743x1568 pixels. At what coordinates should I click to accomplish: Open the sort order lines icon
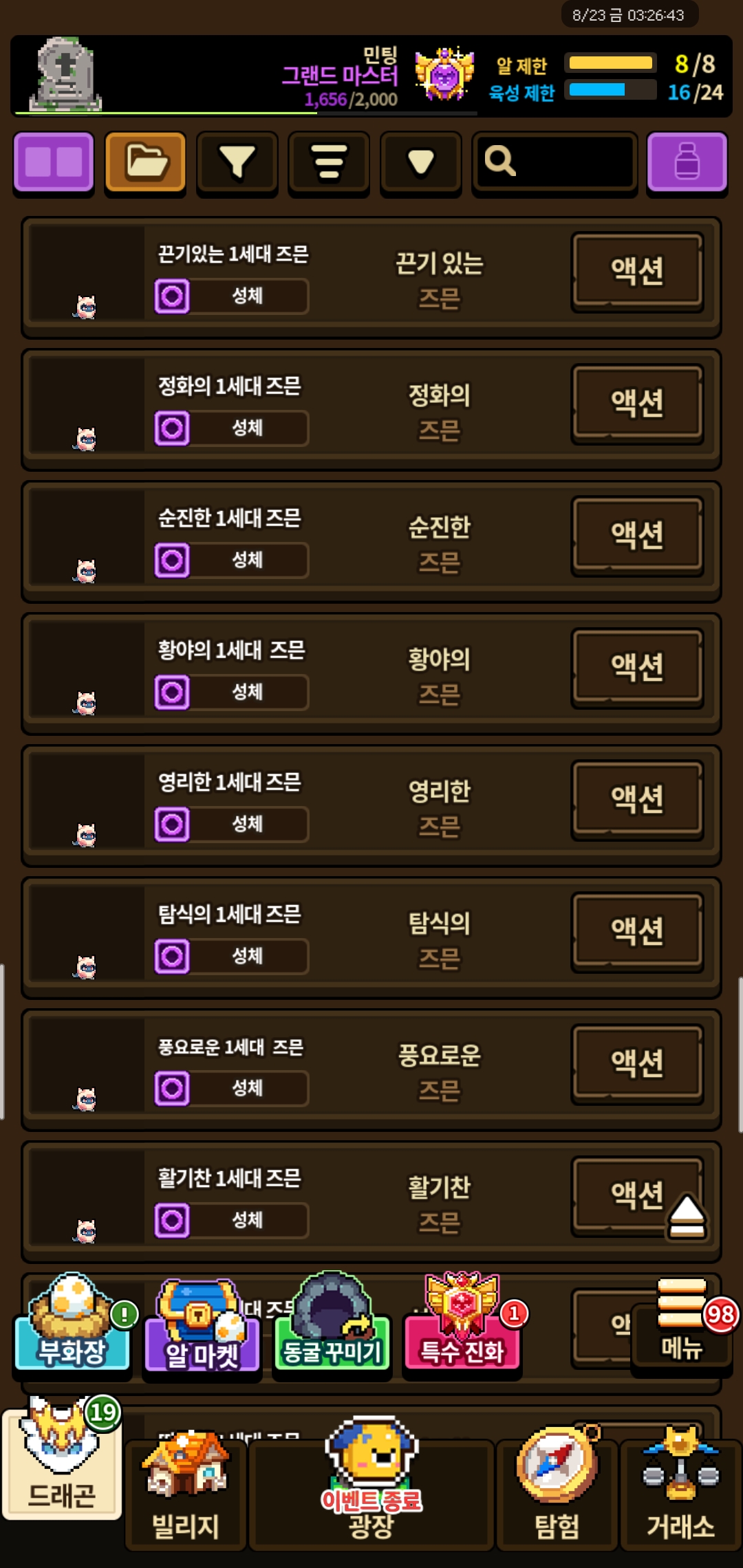tap(329, 163)
